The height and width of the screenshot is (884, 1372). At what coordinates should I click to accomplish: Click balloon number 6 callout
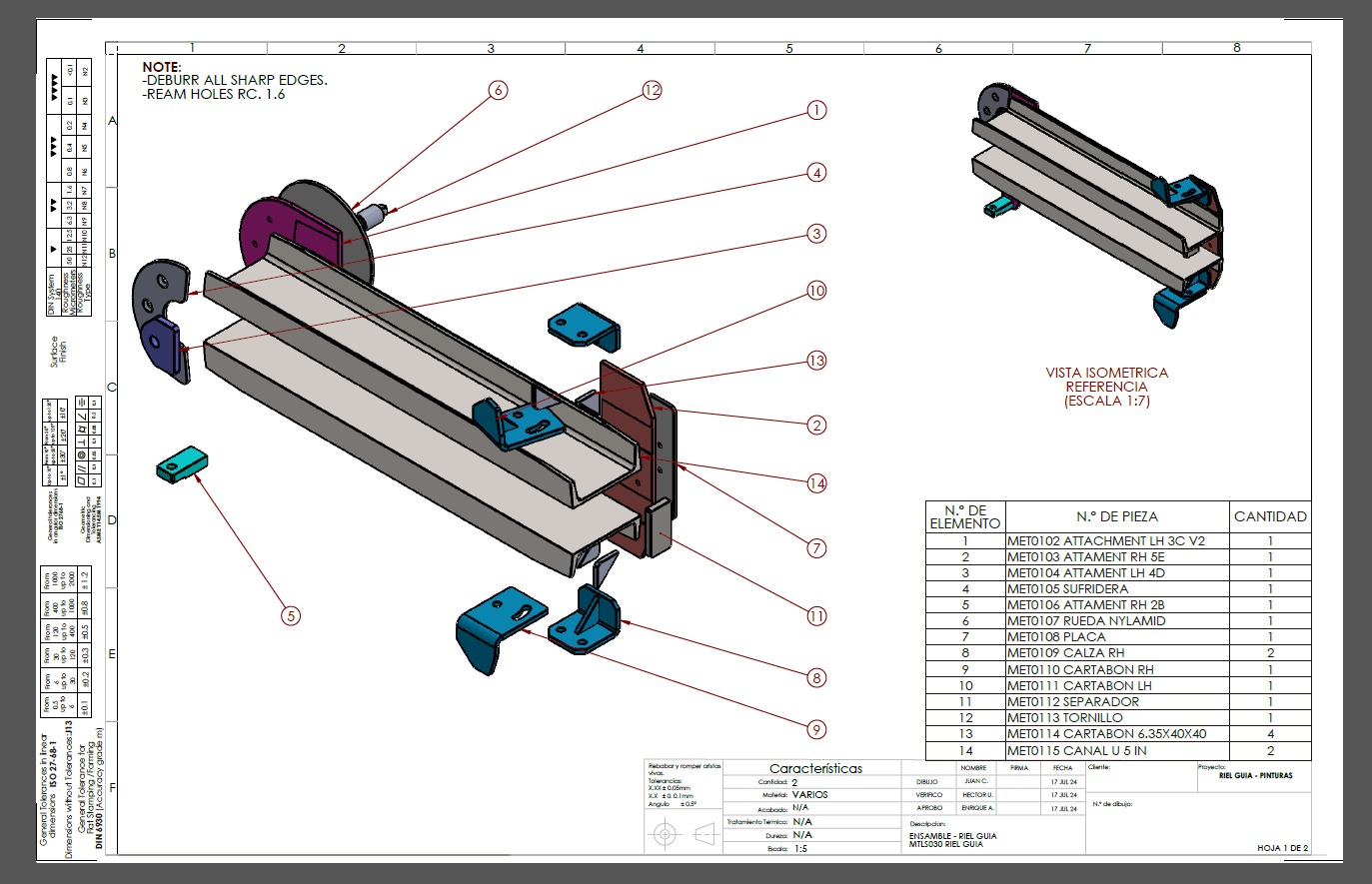[x=498, y=90]
